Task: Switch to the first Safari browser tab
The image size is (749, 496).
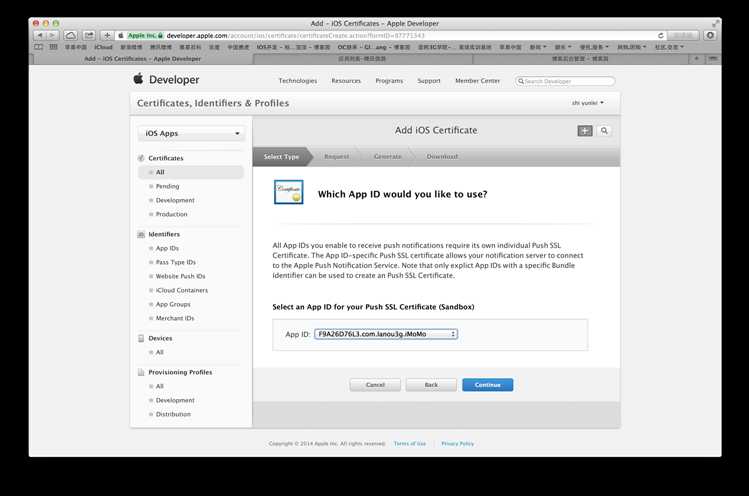Action: (142, 59)
